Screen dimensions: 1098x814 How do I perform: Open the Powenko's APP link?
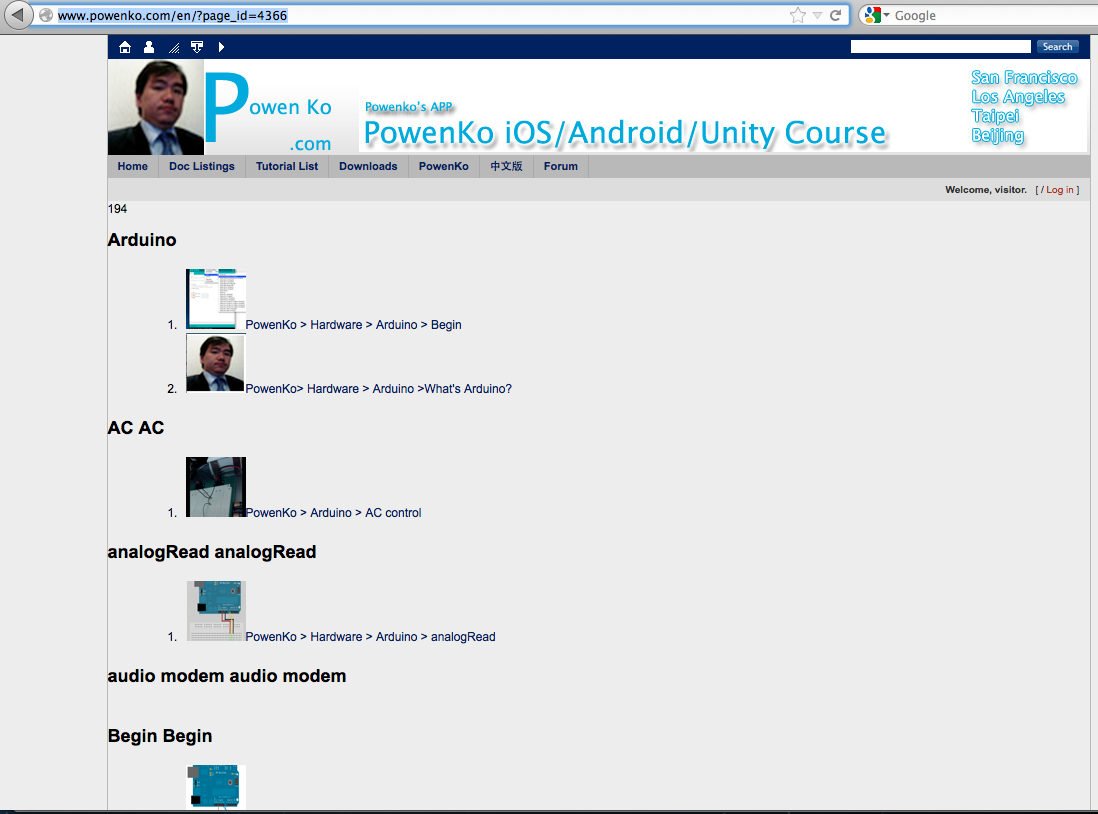click(409, 106)
